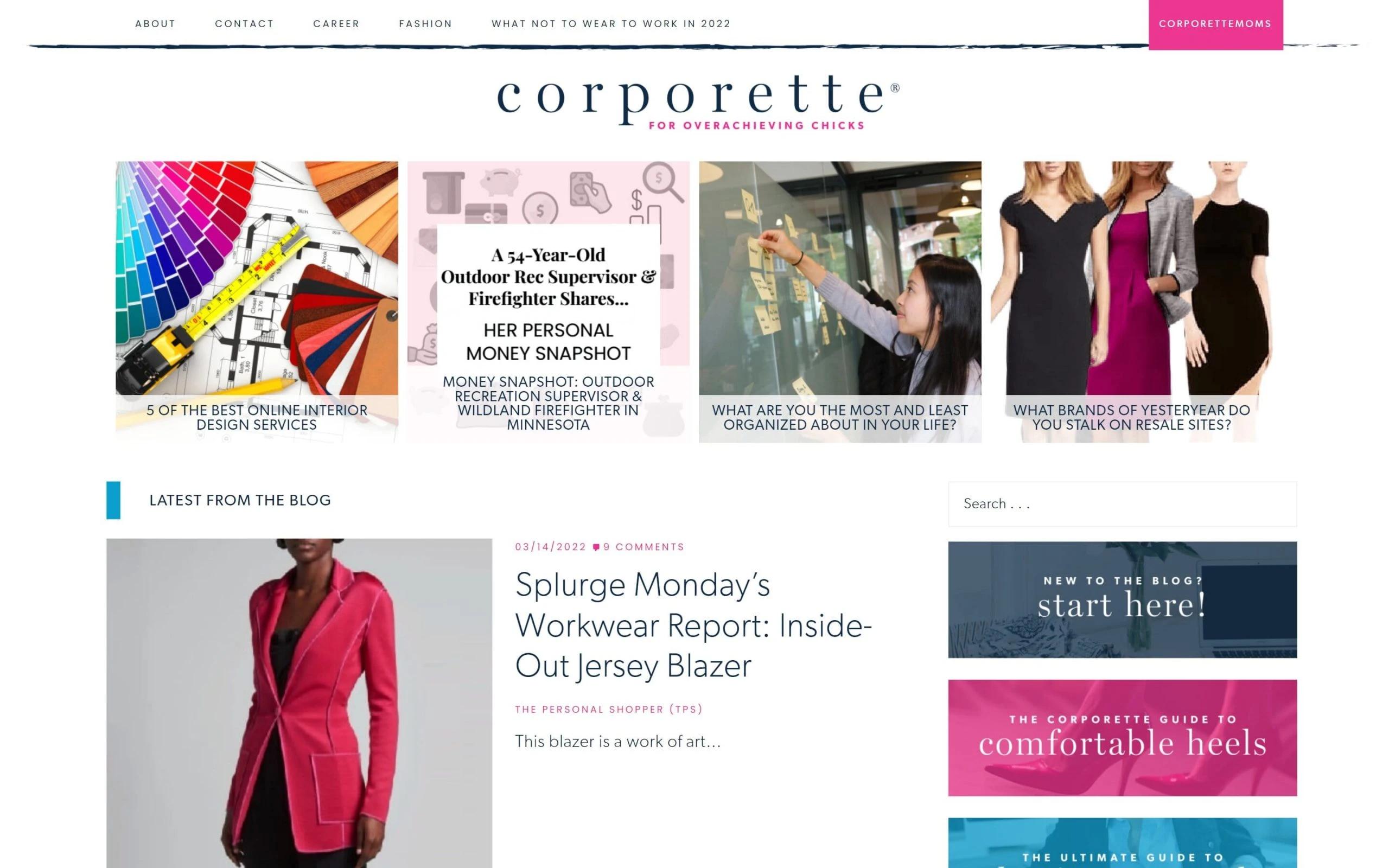
Task: Open the Splurge Monday's Workwear Report headline
Action: click(693, 624)
